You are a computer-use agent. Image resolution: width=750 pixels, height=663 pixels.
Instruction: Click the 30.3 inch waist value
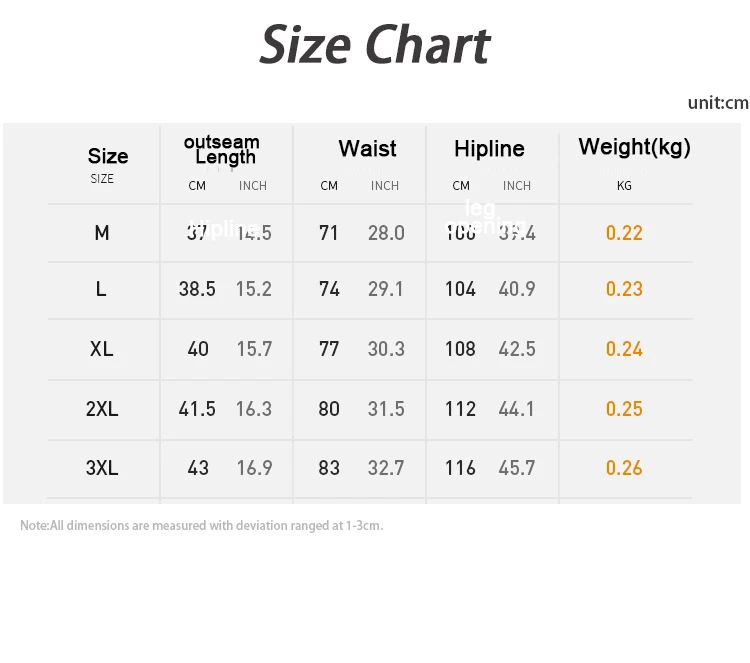click(386, 349)
